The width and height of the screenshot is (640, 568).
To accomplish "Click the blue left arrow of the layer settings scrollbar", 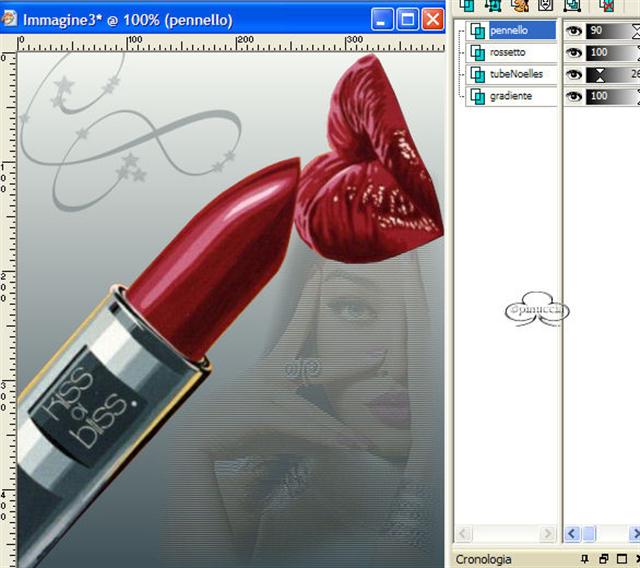I will 572,533.
